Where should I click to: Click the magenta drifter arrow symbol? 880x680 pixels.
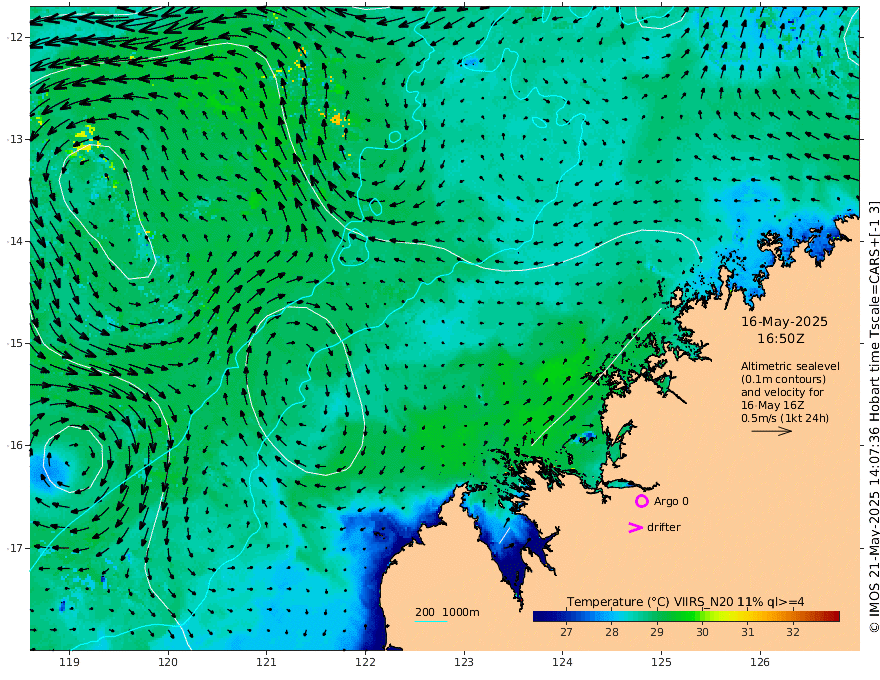(x=635, y=527)
